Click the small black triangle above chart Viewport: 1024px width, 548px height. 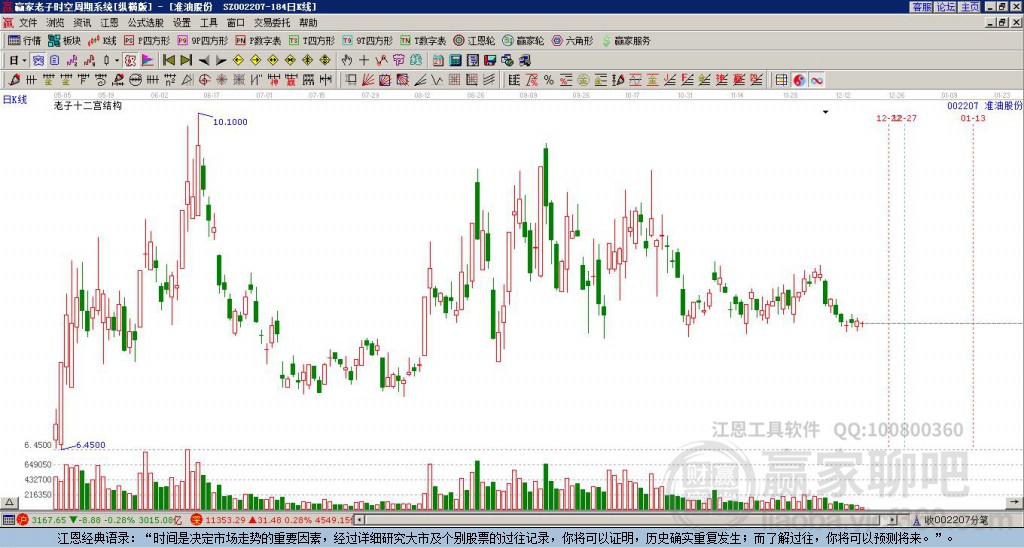[825, 113]
